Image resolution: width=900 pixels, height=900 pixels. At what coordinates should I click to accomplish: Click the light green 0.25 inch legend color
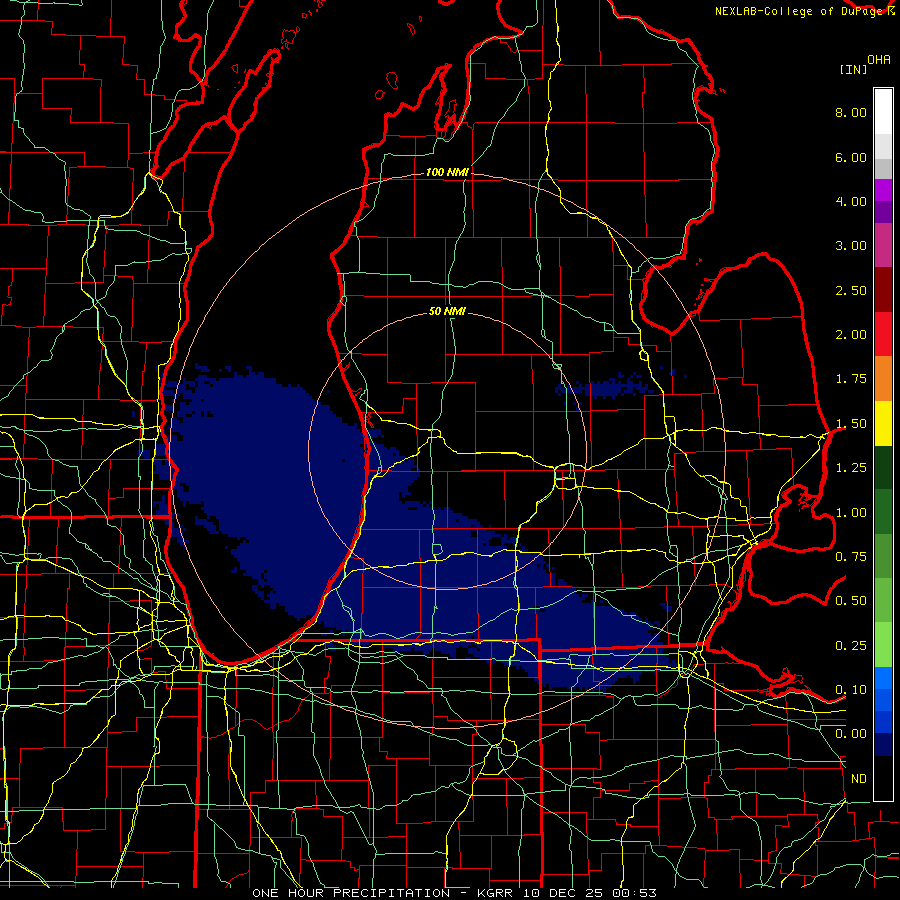coord(883,645)
